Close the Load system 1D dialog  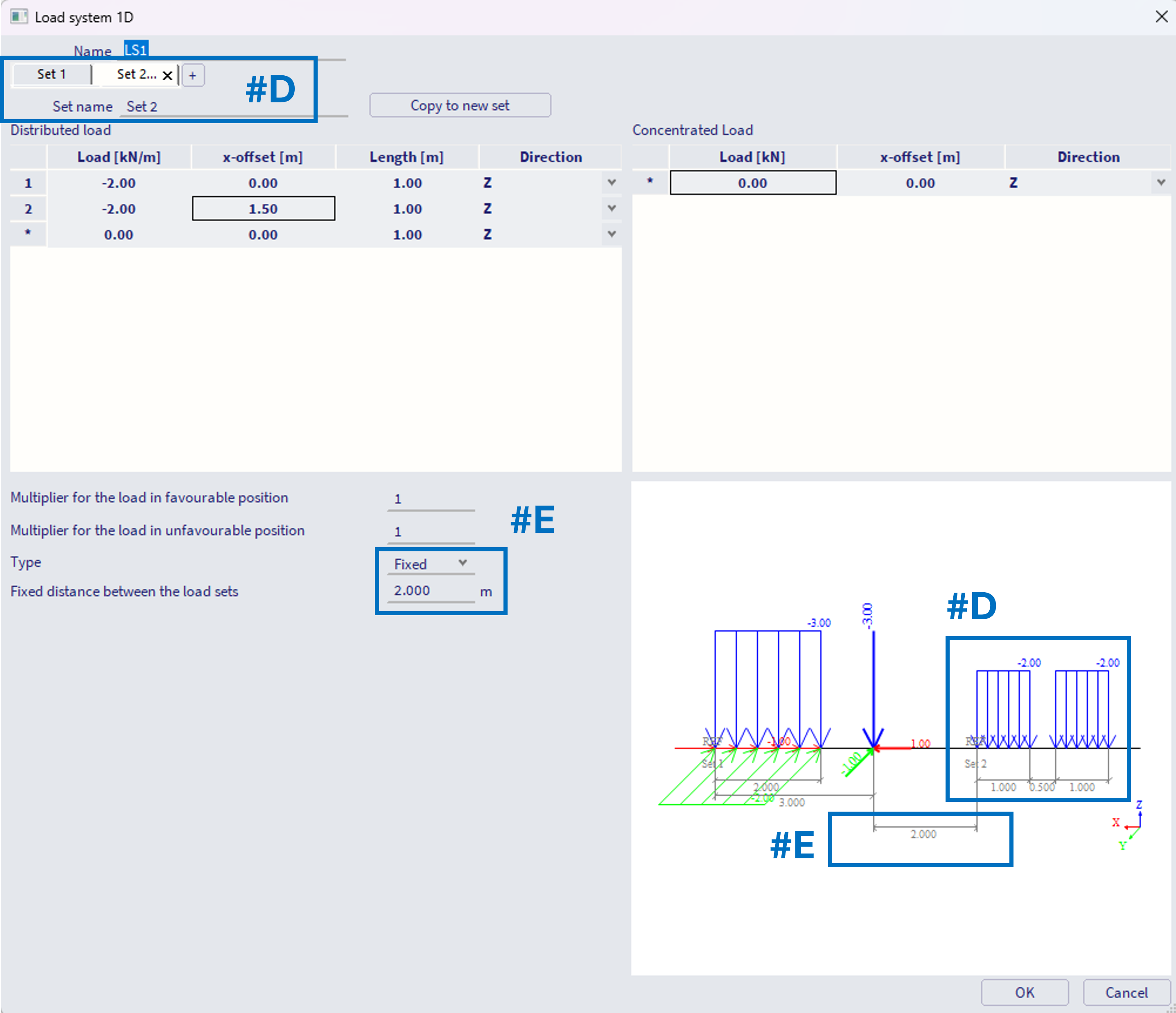tap(1161, 16)
